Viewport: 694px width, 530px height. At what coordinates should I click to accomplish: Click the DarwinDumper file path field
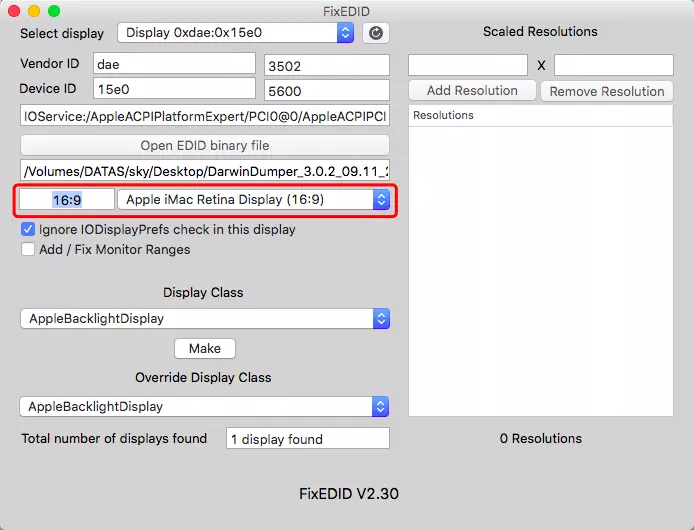tap(205, 171)
